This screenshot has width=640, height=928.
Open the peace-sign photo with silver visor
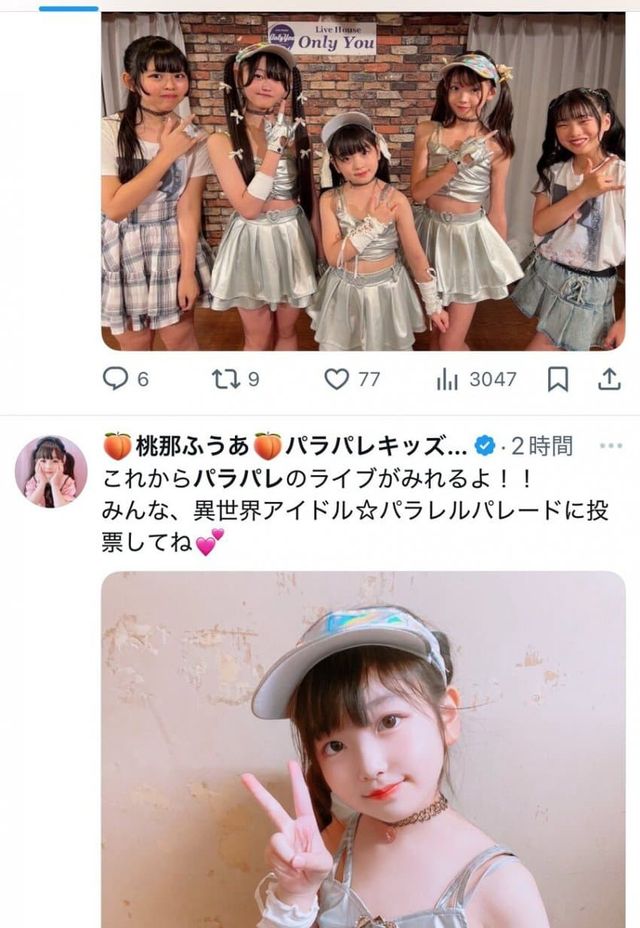363,749
